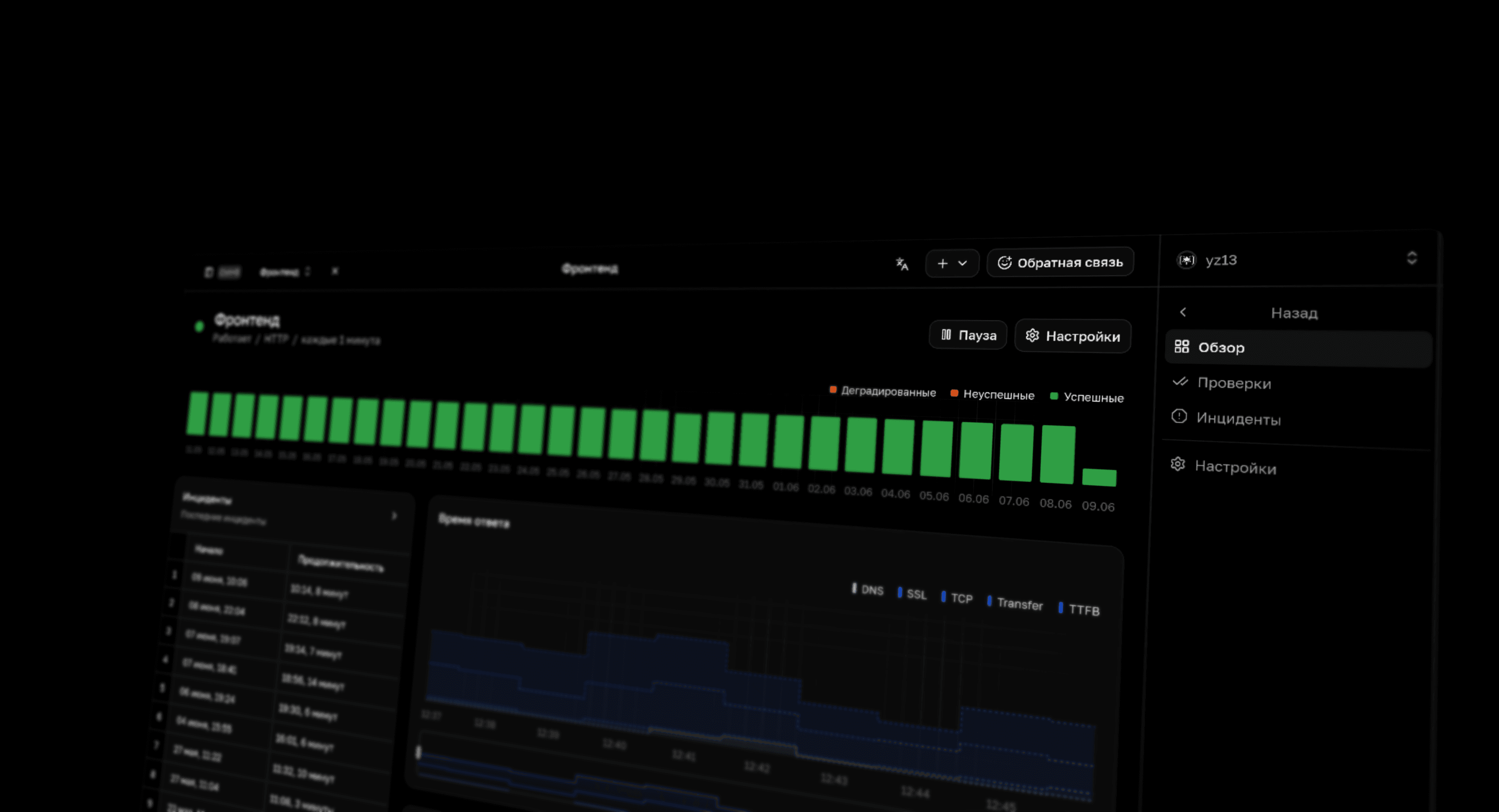Toggle the Деградированные legend entry
This screenshot has height=812, width=1499.
tap(883, 392)
